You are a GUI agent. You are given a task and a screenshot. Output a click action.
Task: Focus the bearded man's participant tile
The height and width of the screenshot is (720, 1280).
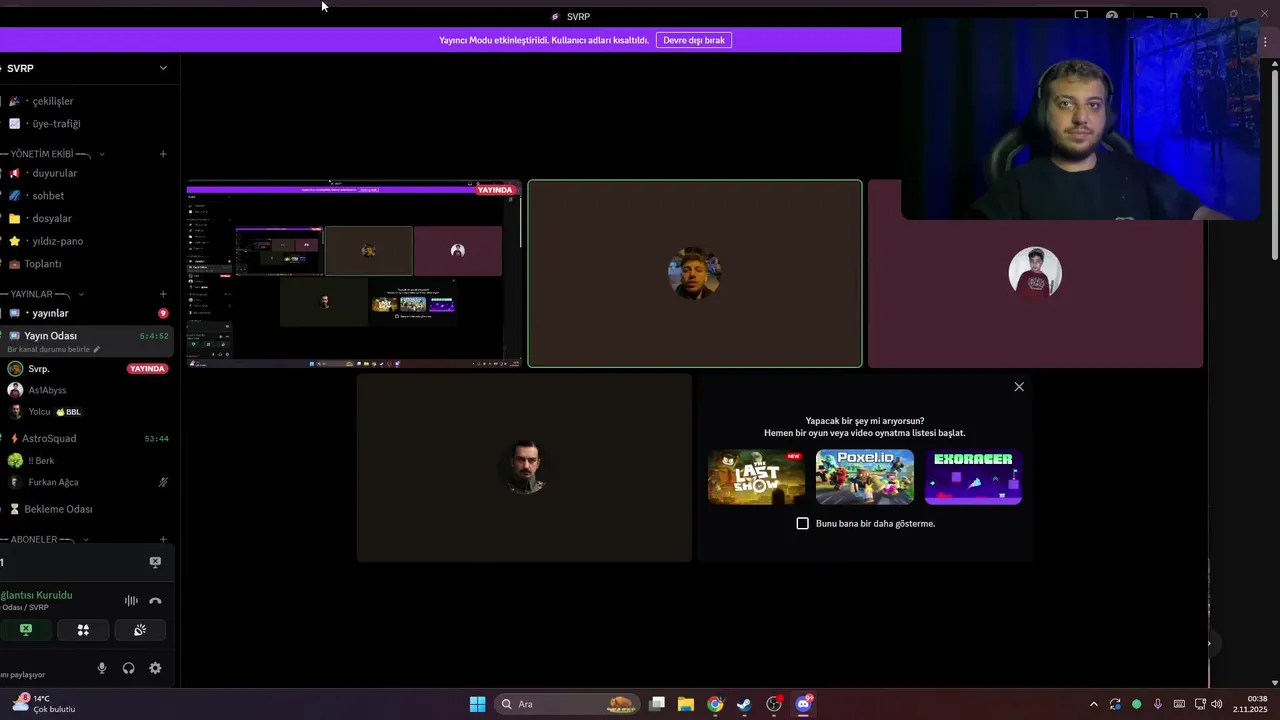click(524, 468)
